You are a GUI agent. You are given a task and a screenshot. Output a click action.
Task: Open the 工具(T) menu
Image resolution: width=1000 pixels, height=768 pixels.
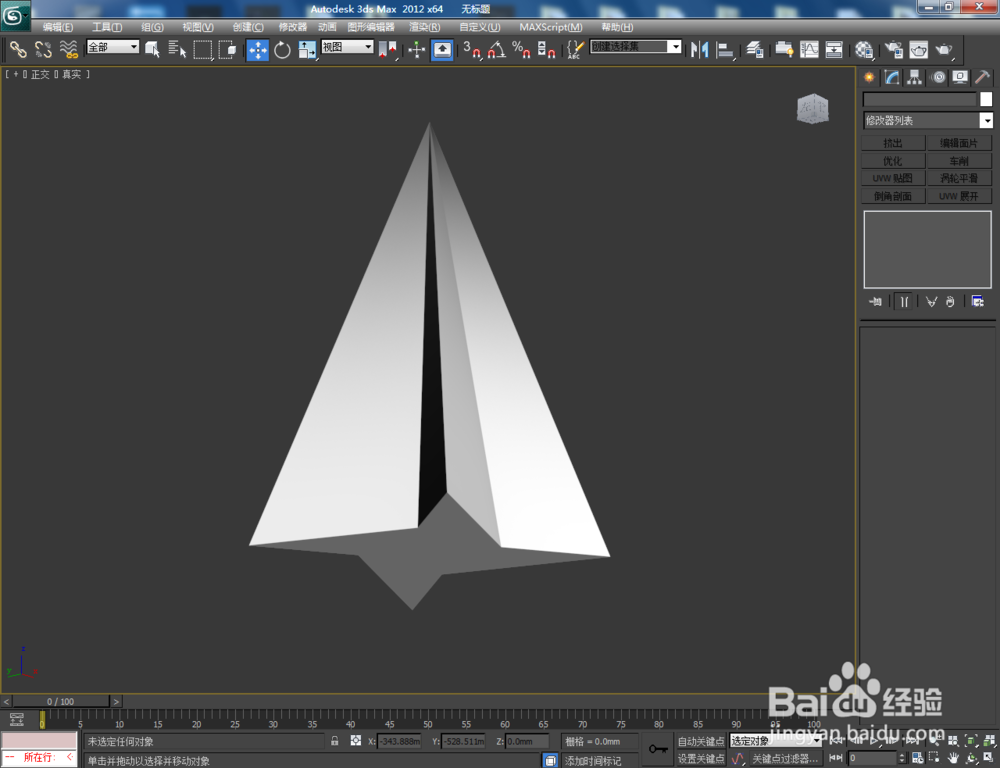[x=107, y=27]
